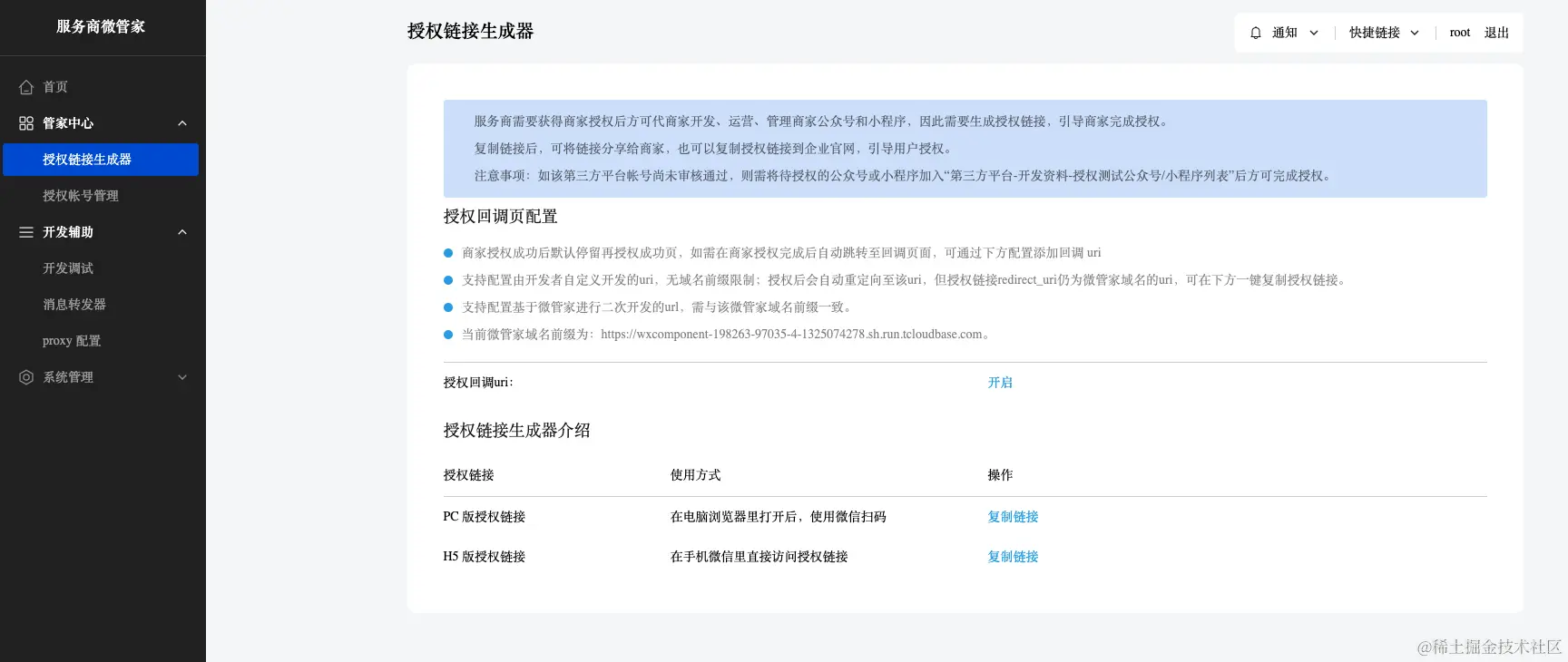1568x662 pixels.
Task: Open 开发调试 menu item
Action: 68,268
